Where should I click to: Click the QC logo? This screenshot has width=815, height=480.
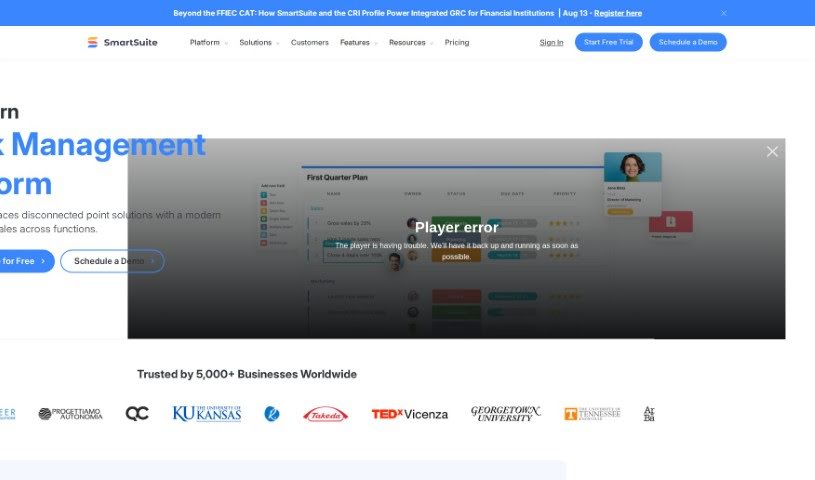[x=137, y=413]
